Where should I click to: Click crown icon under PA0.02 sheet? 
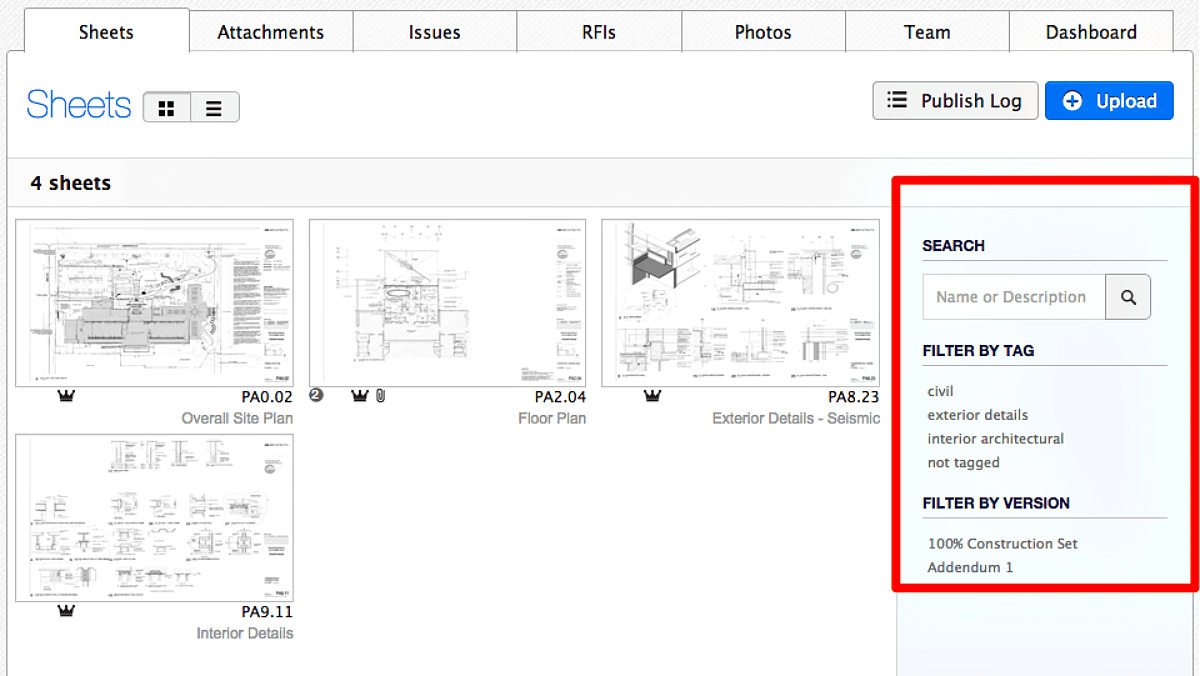click(67, 397)
